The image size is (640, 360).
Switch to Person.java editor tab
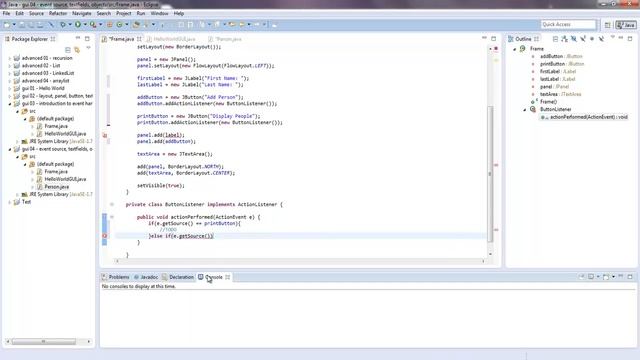[225, 39]
